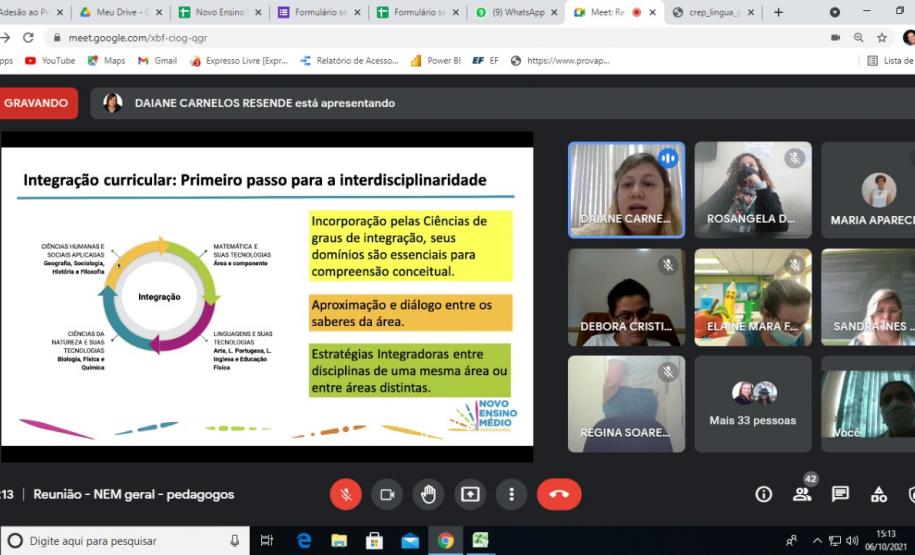Click the volume icon in system tray
The image size is (915, 555).
click(852, 541)
